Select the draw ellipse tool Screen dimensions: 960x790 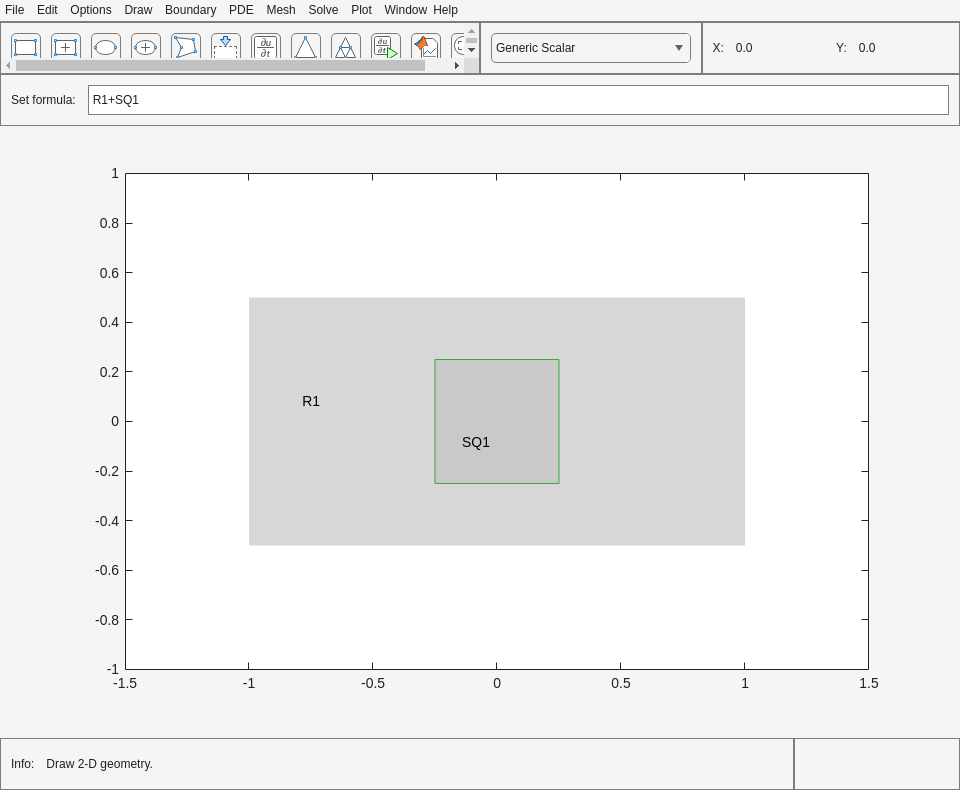[x=105, y=47]
